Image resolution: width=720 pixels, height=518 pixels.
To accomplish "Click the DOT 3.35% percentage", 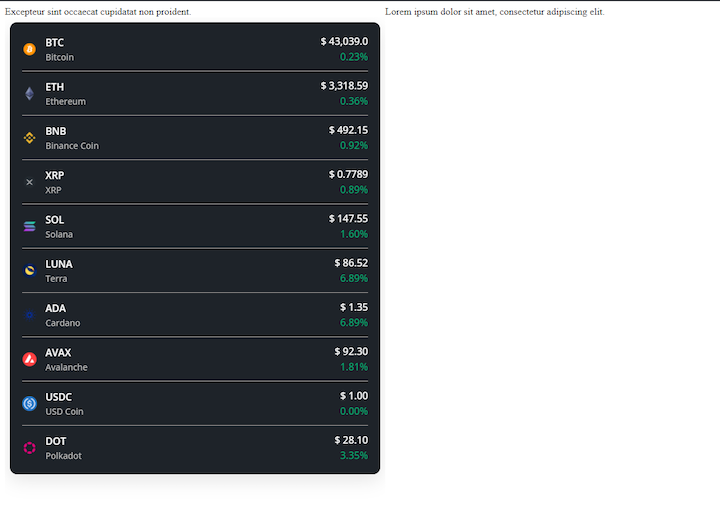I will pyautogui.click(x=354, y=456).
